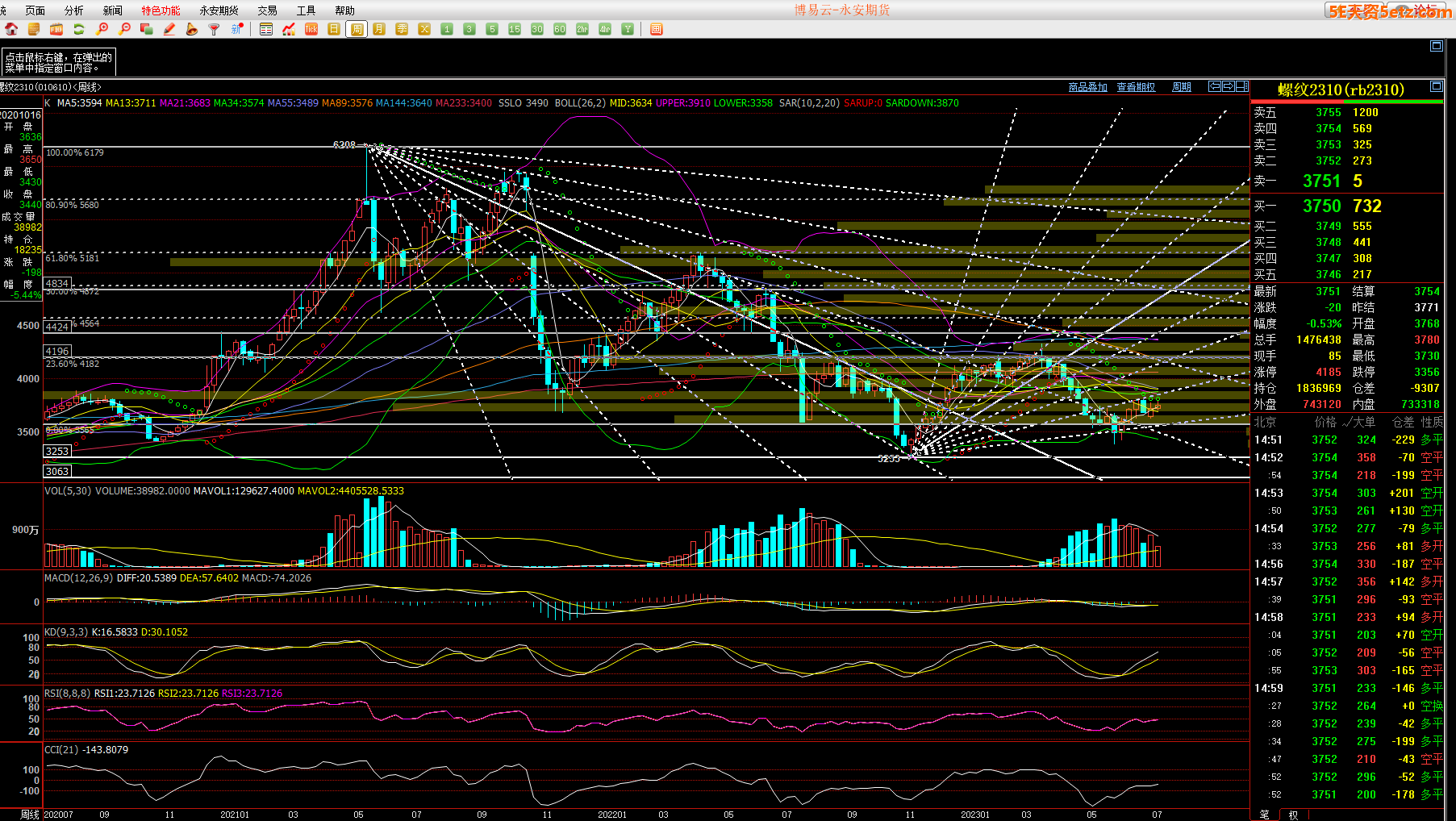Click the 商品叠加 link
This screenshot has width=1456, height=821.
(x=1087, y=87)
